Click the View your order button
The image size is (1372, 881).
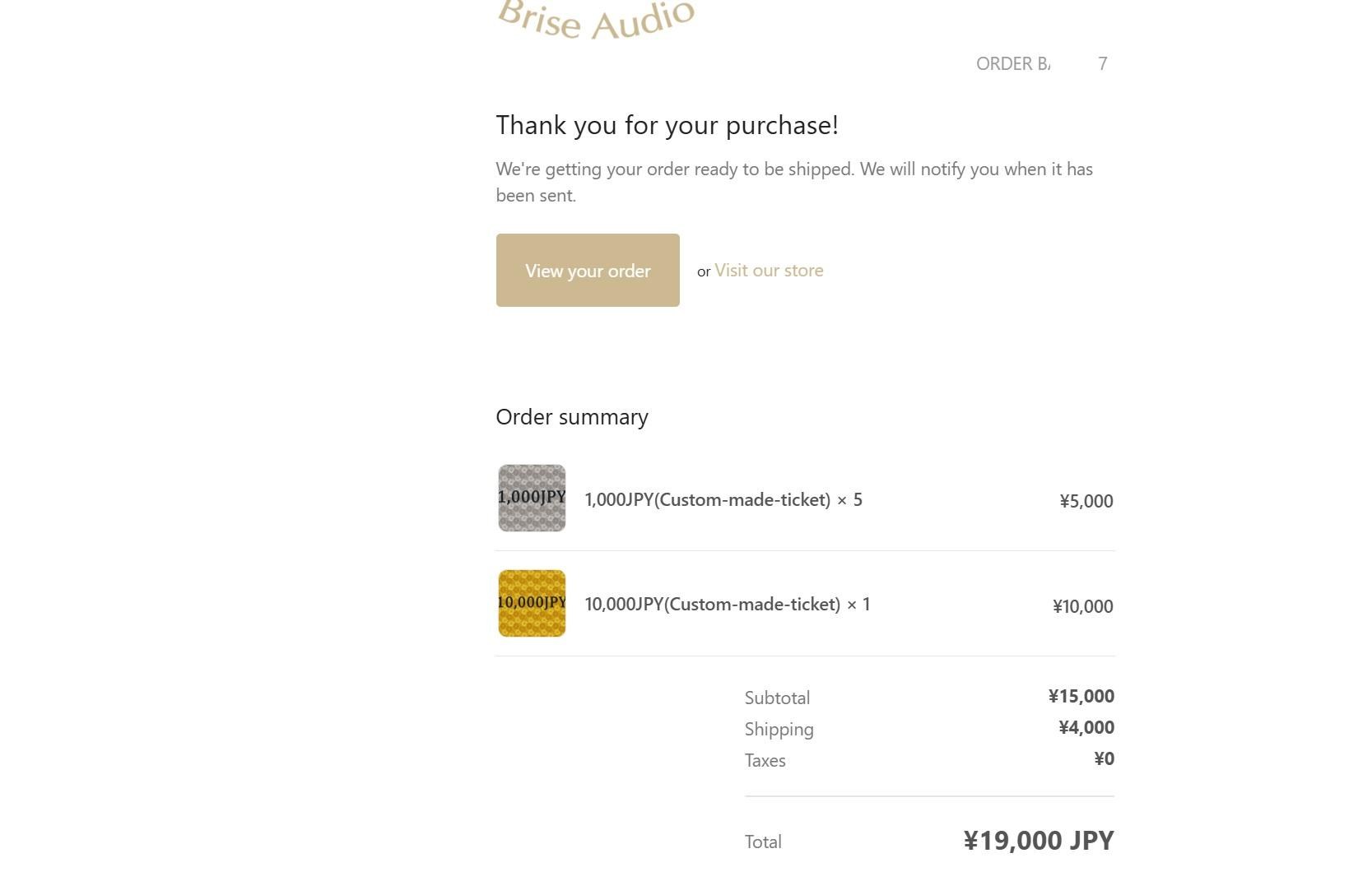(x=588, y=270)
